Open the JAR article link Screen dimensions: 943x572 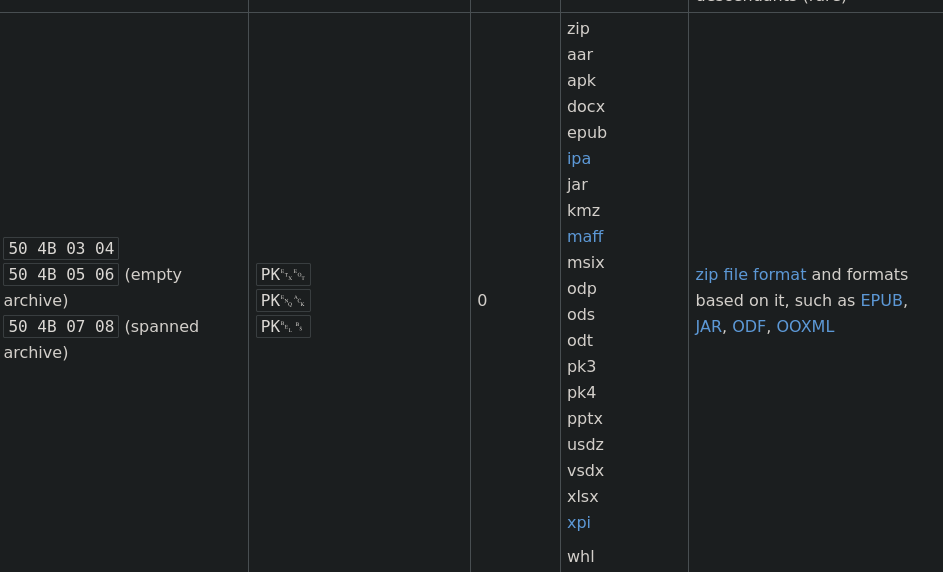(708, 327)
